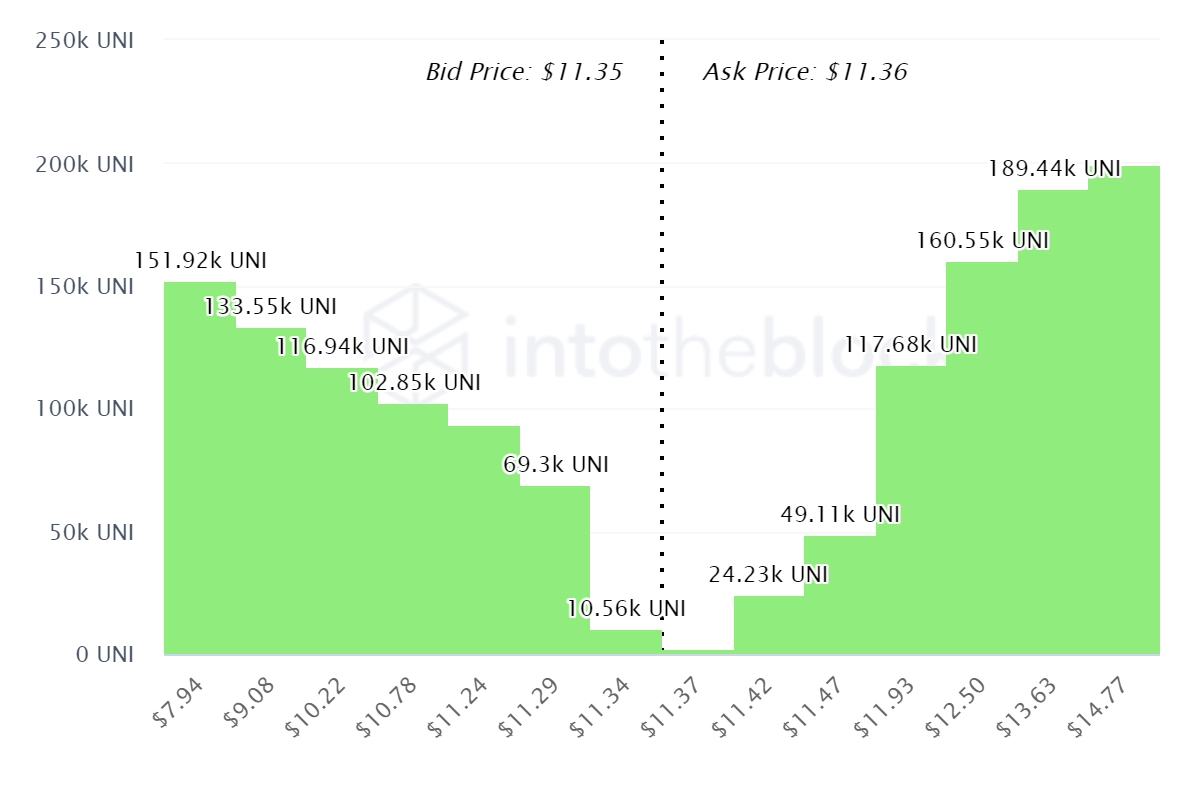Select the 69.3k UNI data label
This screenshot has width=1200, height=800.
(x=556, y=465)
